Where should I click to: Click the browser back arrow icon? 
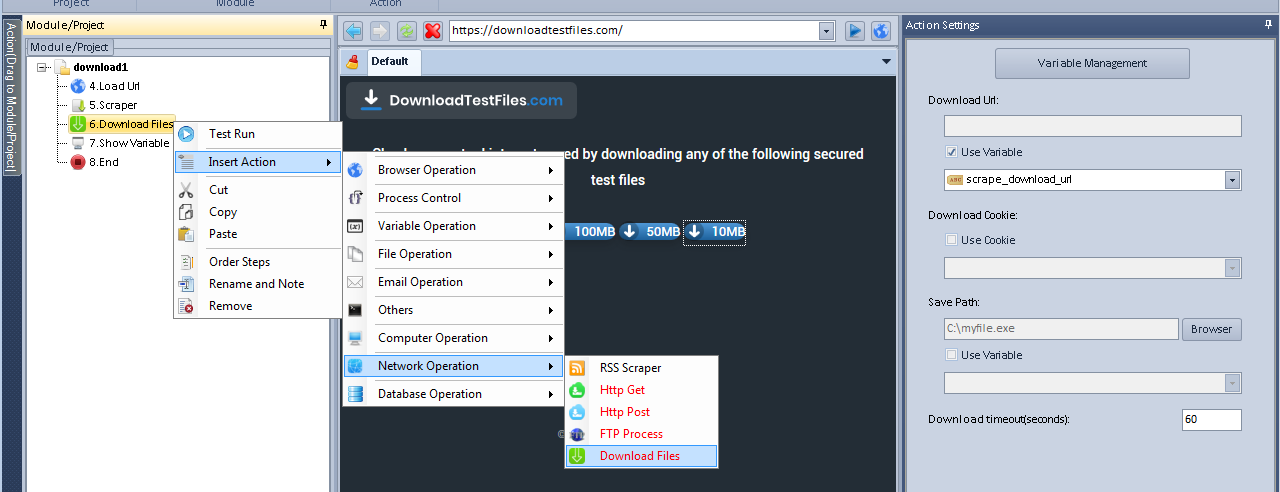(354, 31)
